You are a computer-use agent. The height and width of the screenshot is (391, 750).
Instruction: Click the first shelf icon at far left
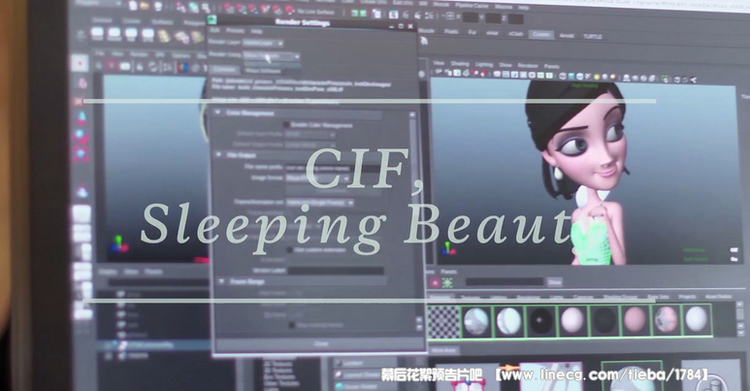tap(97, 34)
